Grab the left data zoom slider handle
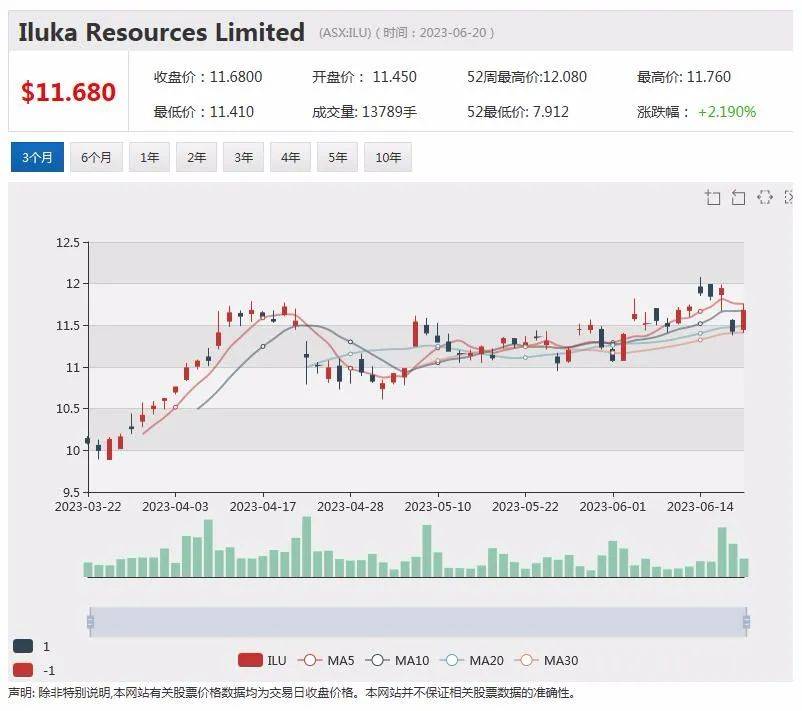Viewport: 802px width, 711px height. click(x=91, y=622)
